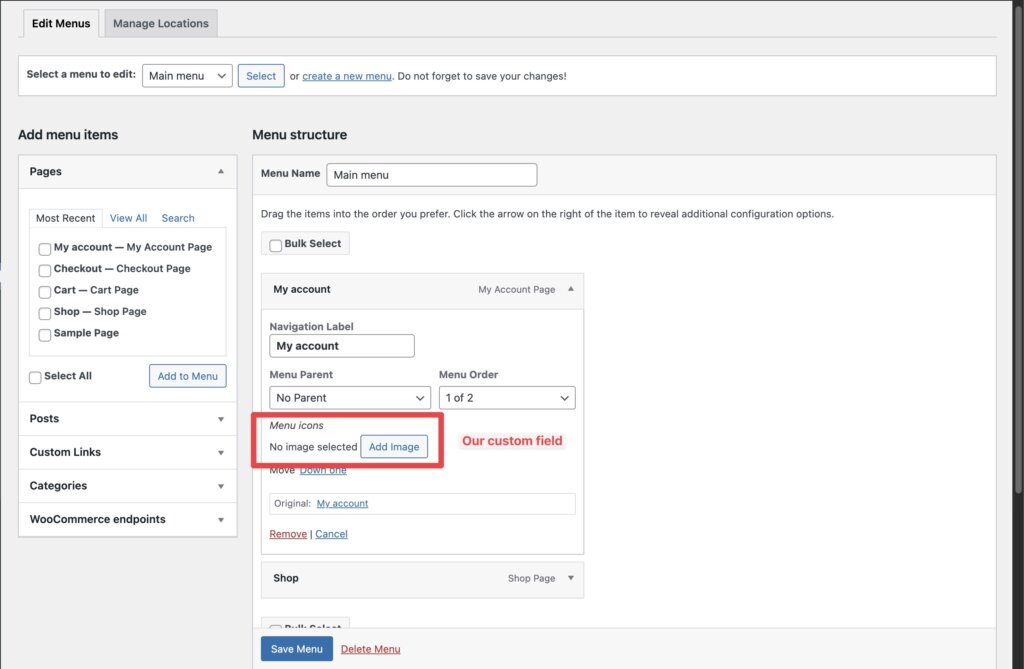Expand the Categories section
1024x669 pixels.
[221, 486]
